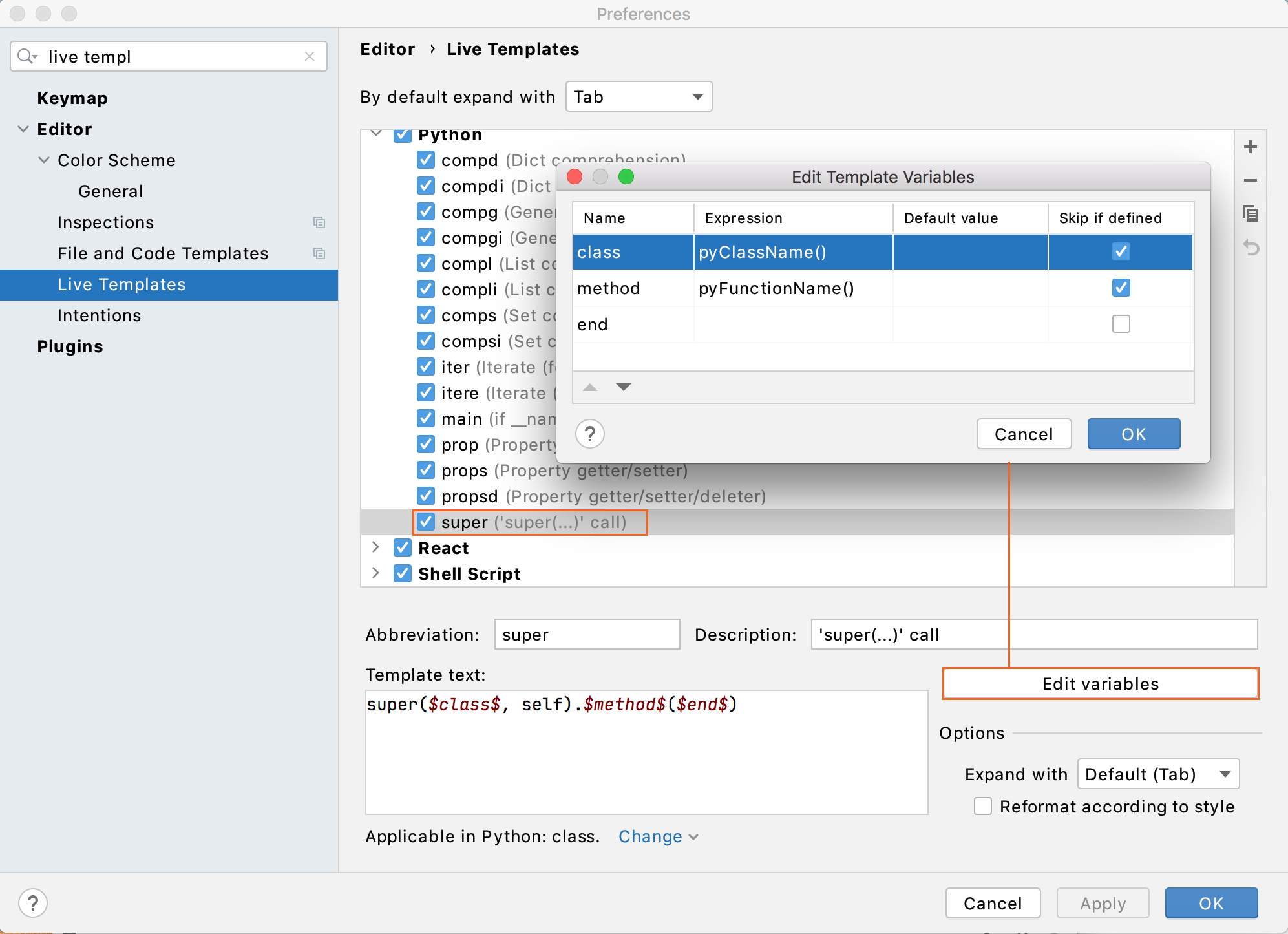The image size is (1288, 934).
Task: Click the help question mark icon
Action: click(591, 434)
